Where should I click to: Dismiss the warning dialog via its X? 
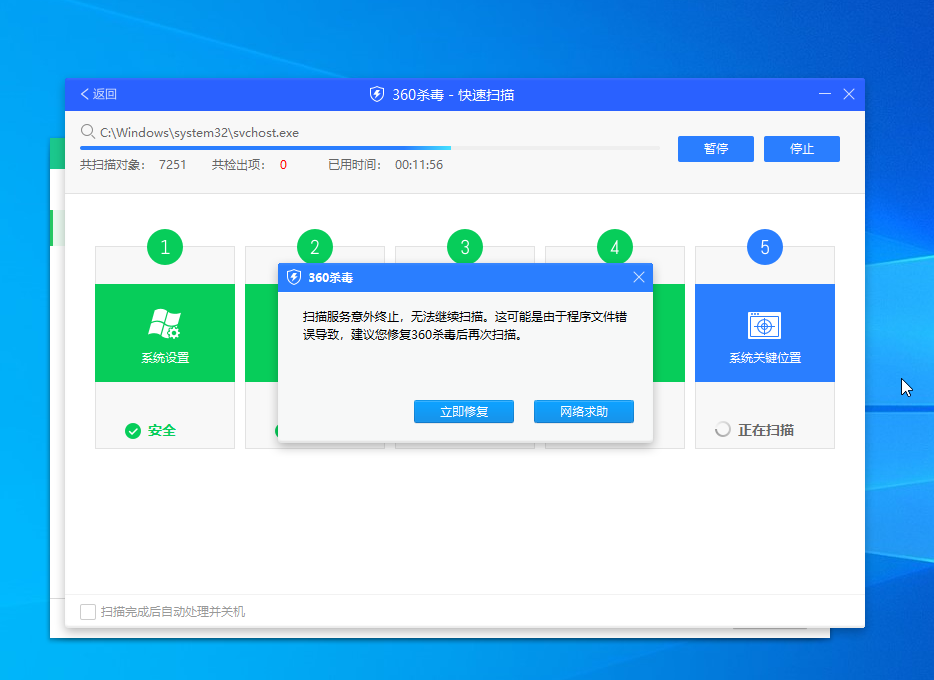click(639, 277)
